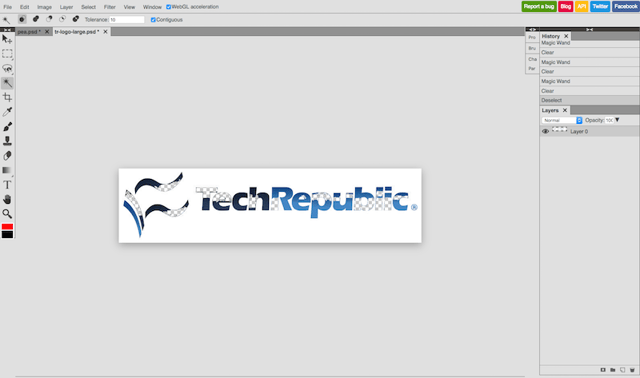640x378 pixels.
Task: Select the Lasso tool
Action: pos(7,69)
